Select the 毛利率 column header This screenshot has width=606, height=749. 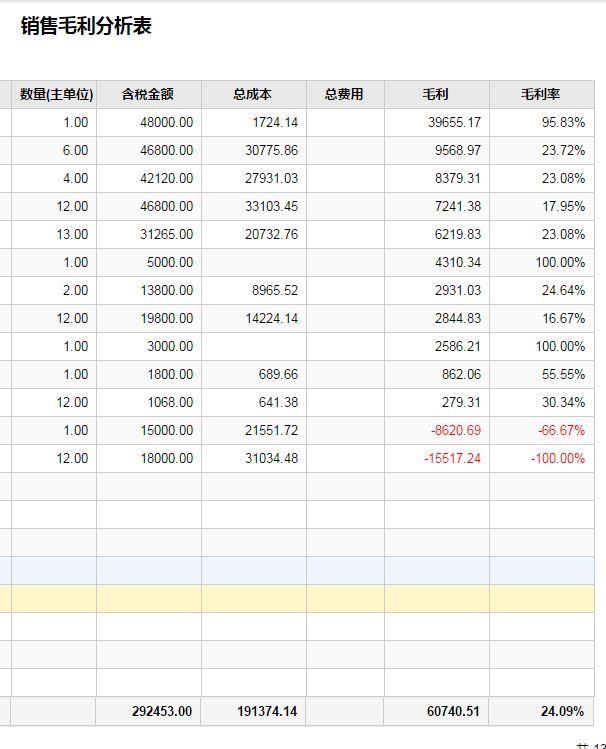click(x=542, y=95)
